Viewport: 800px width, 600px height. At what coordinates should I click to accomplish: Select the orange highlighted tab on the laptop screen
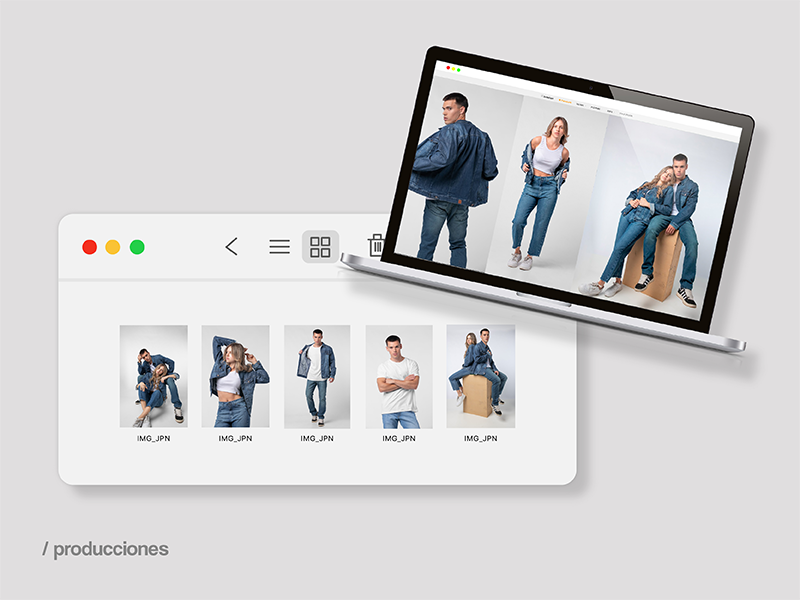566,101
